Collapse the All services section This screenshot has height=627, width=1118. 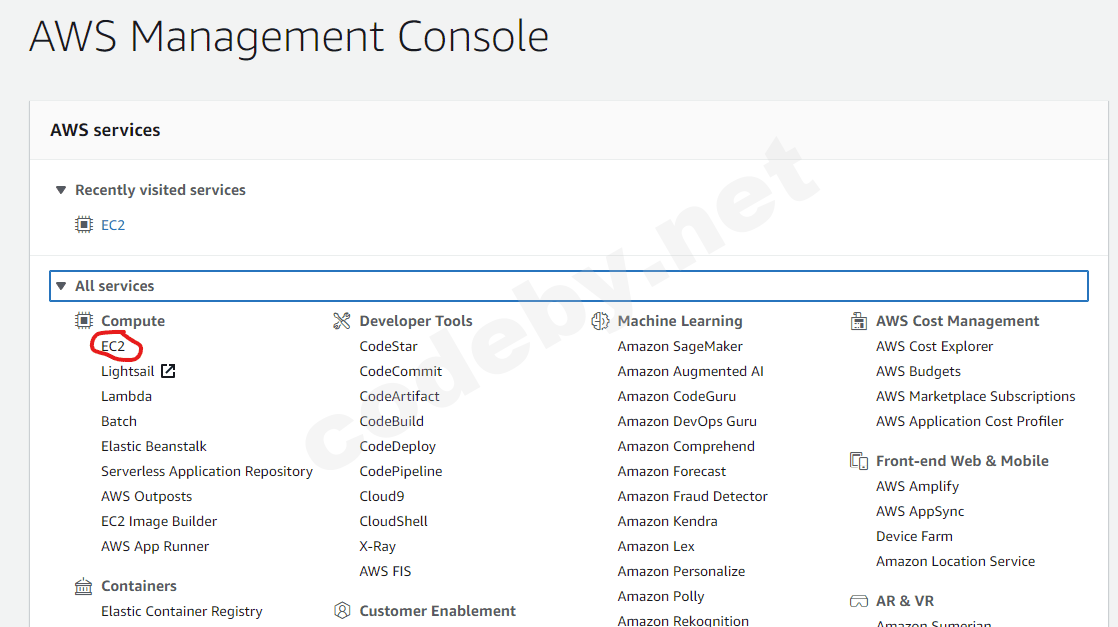pyautogui.click(x=61, y=286)
